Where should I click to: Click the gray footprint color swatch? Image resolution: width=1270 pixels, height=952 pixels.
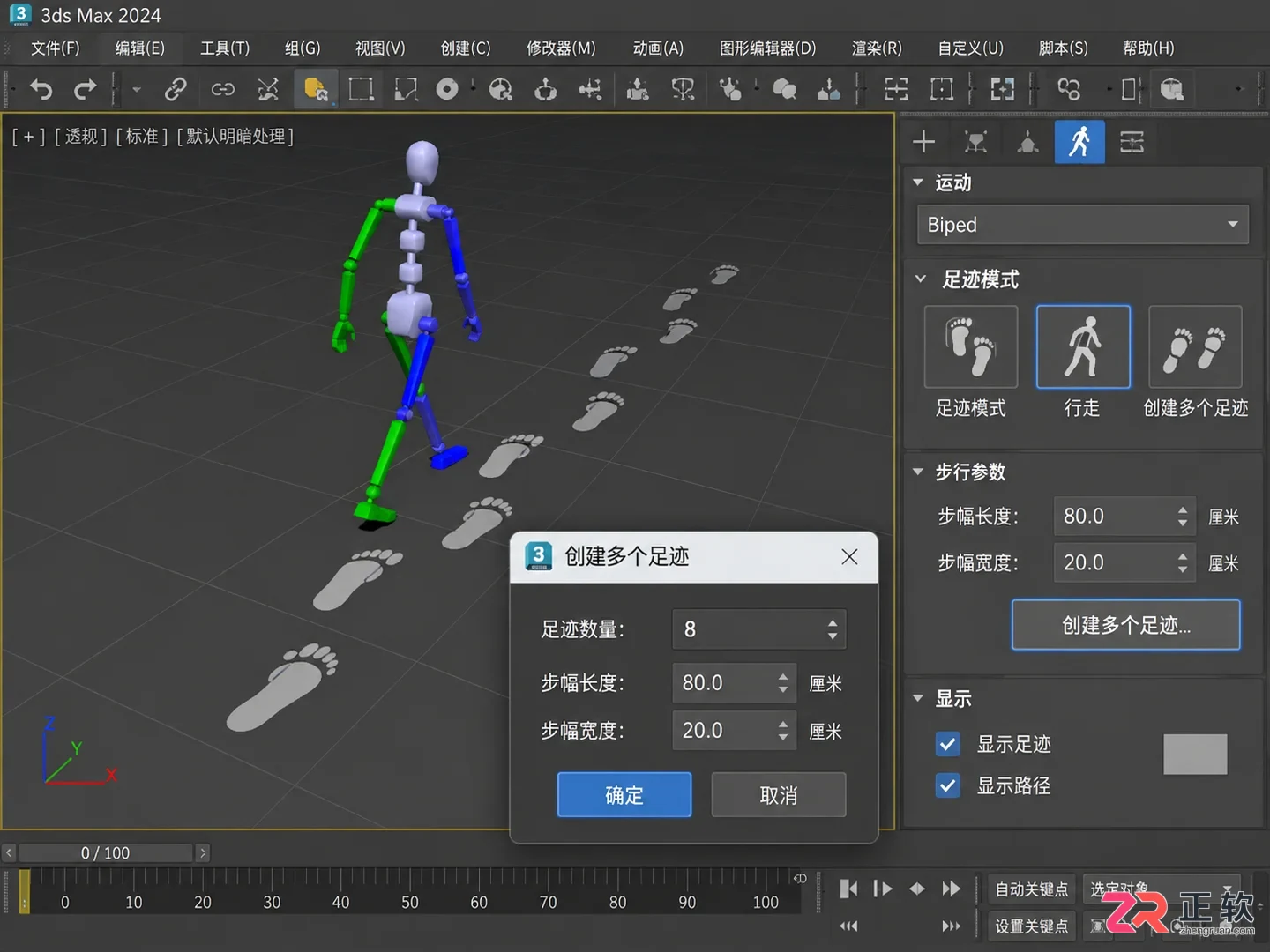click(1195, 755)
